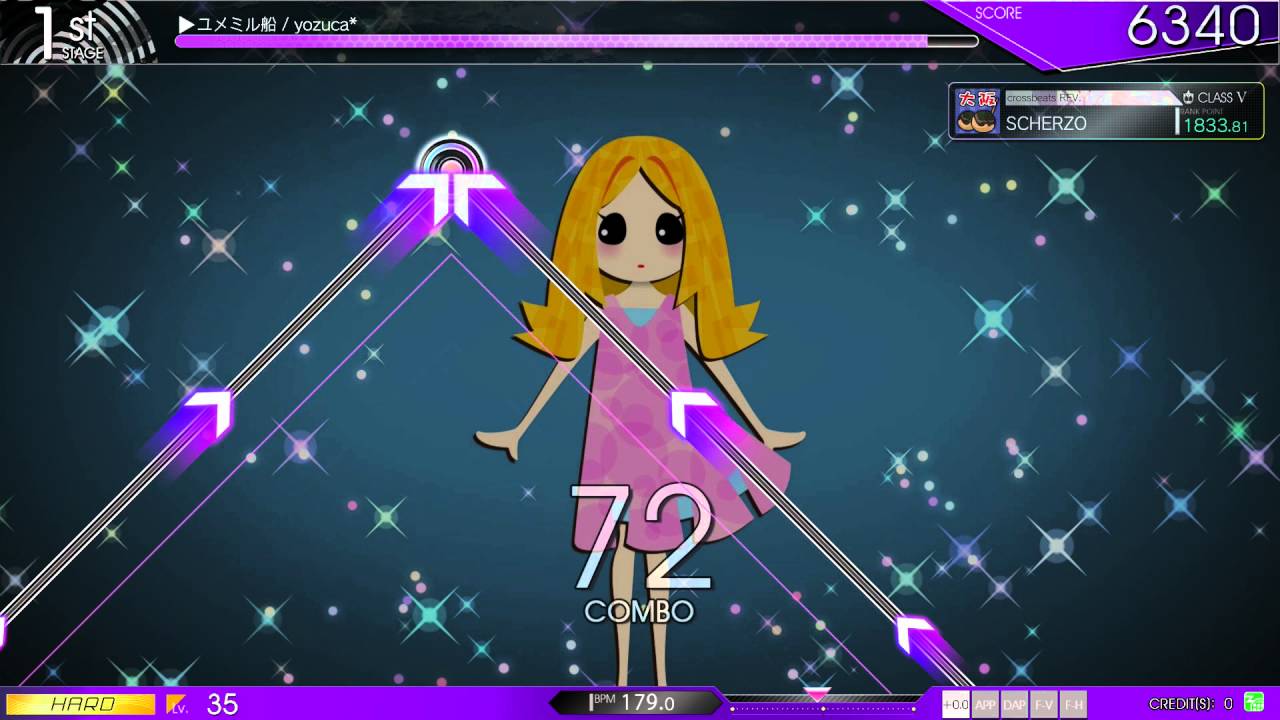Toggle the F-H option indicator
This screenshot has width=1280, height=720.
pyautogui.click(x=1073, y=704)
